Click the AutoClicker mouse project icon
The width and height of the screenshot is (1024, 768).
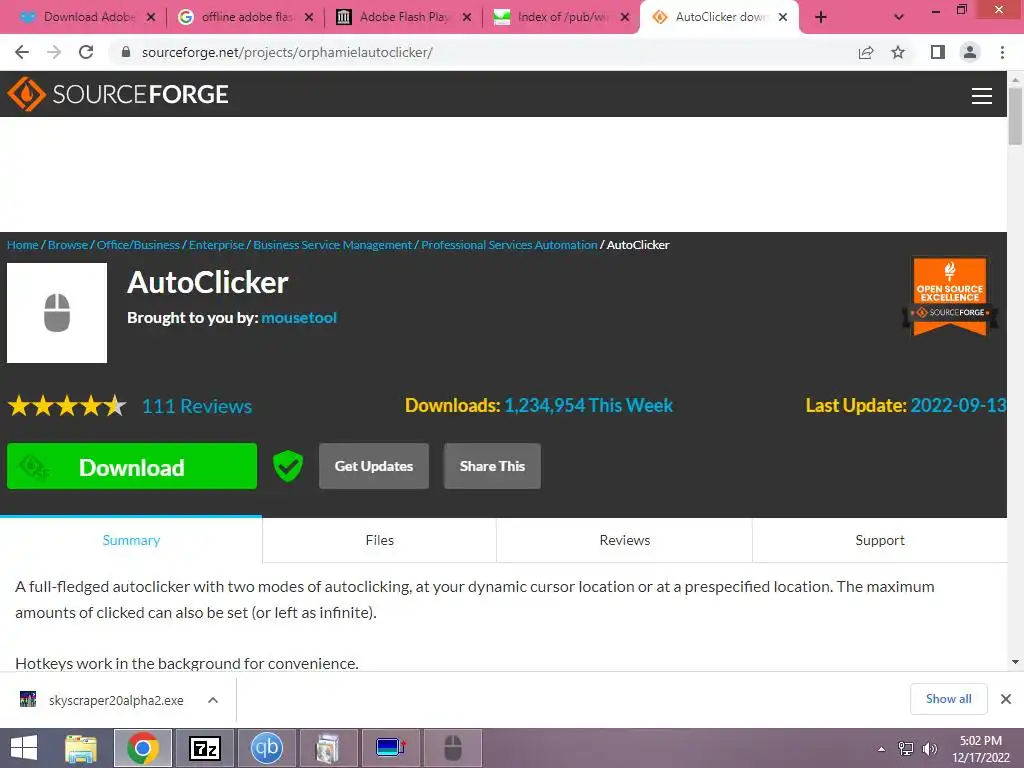point(57,313)
